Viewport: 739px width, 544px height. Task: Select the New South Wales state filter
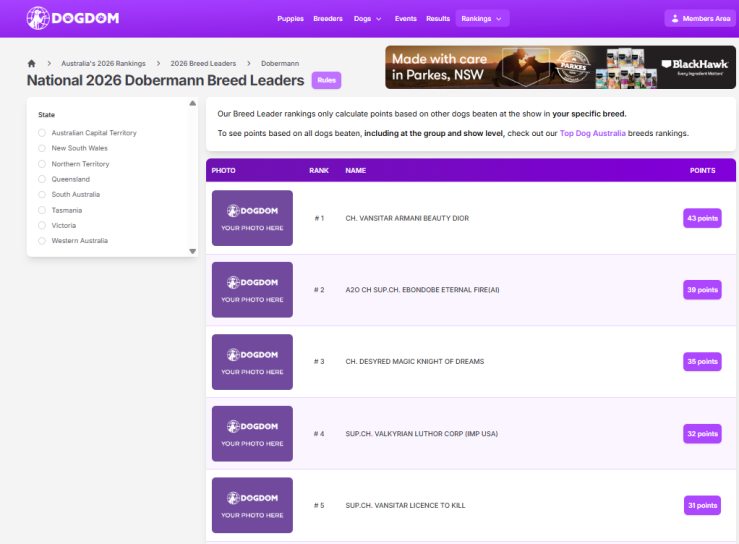click(x=42, y=148)
